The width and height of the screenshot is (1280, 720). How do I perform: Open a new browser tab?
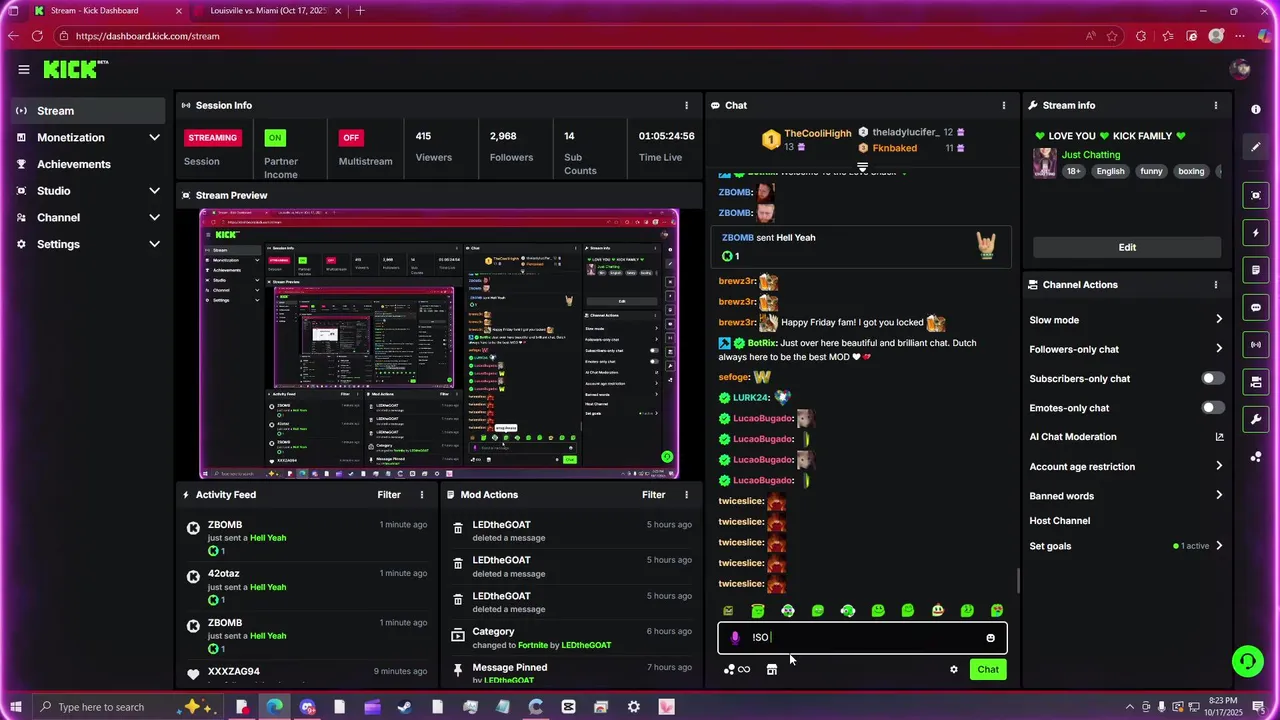[x=360, y=11]
